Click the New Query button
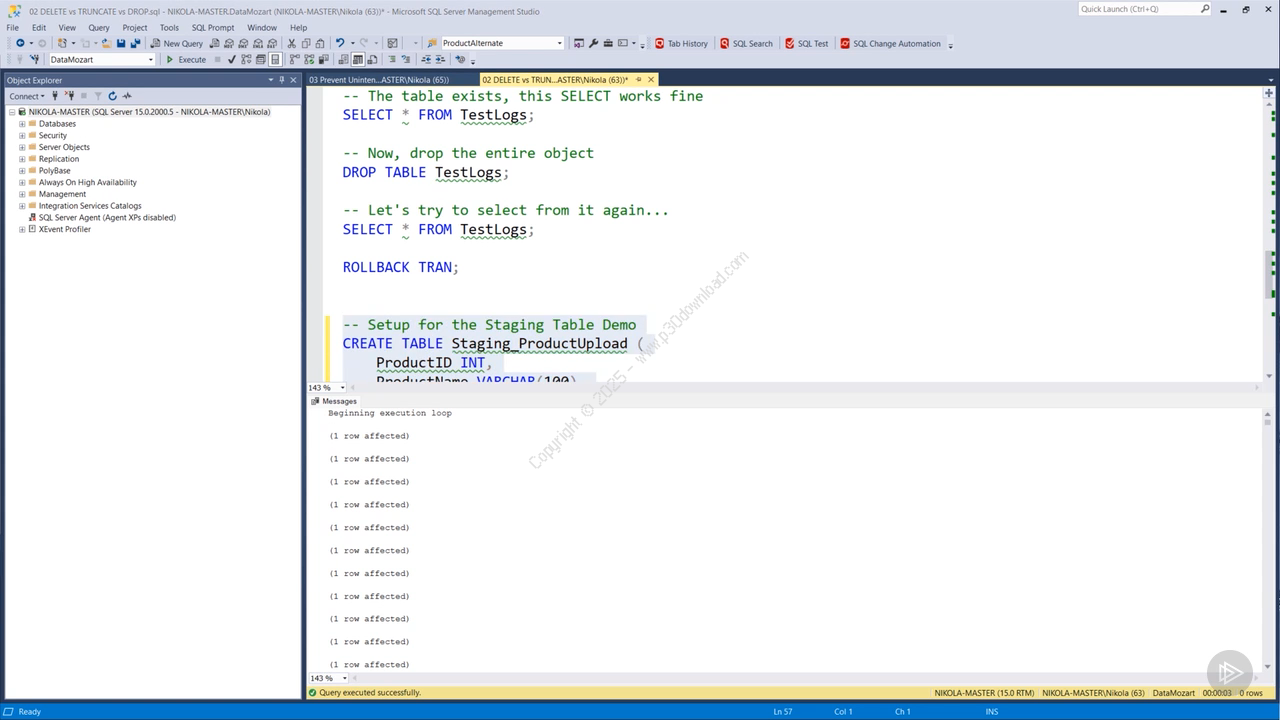 tap(177, 43)
